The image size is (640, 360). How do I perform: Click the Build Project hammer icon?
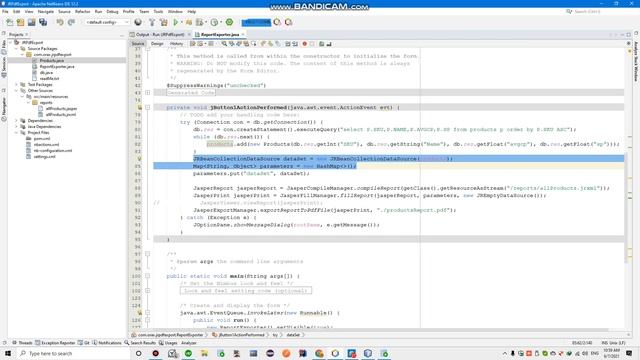point(152,22)
